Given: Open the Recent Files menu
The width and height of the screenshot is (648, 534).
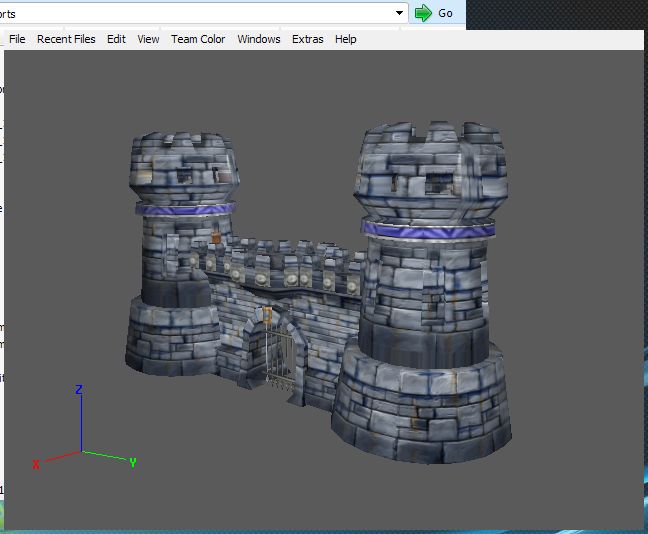Looking at the screenshot, I should click(x=66, y=39).
